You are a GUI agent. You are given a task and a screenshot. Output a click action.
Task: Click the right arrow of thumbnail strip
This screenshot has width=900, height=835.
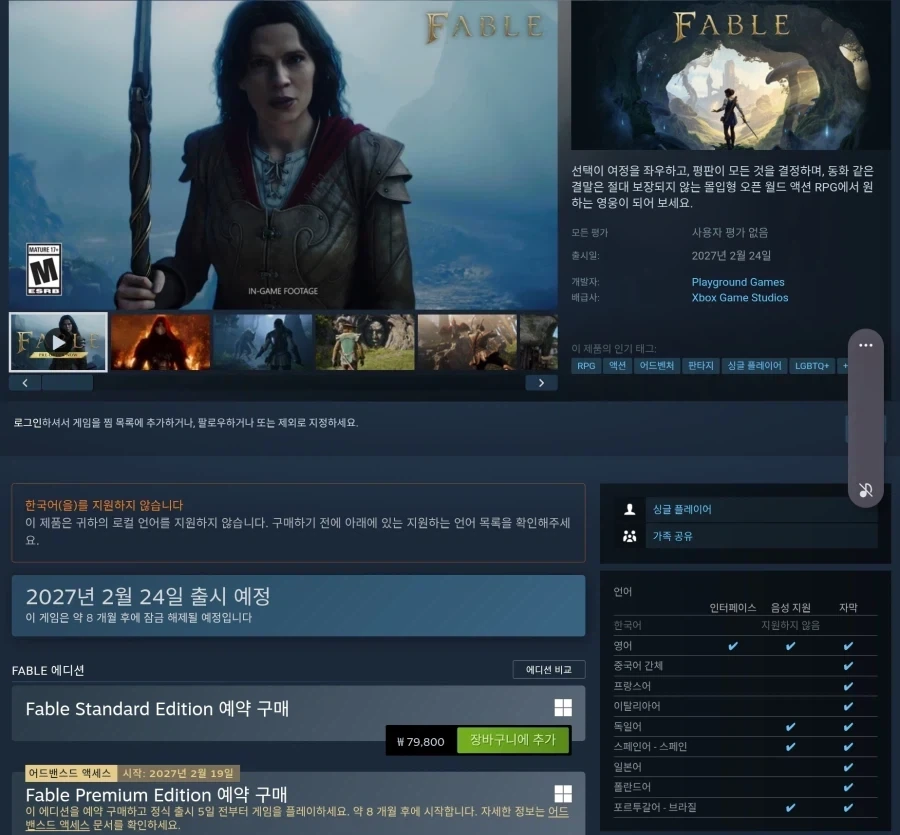tap(541, 383)
